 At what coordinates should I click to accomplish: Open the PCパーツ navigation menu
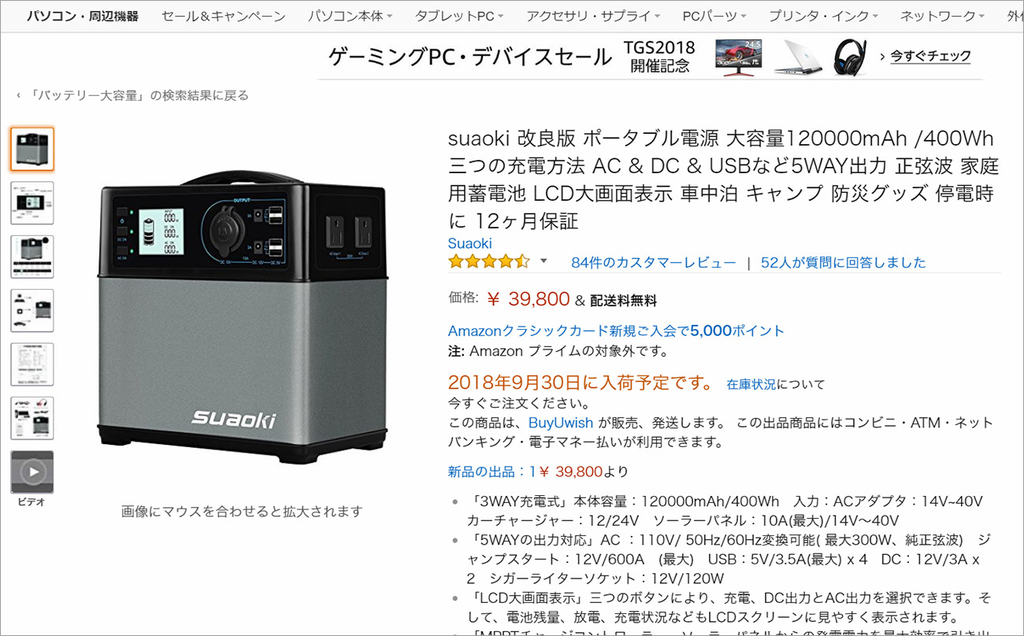714,16
